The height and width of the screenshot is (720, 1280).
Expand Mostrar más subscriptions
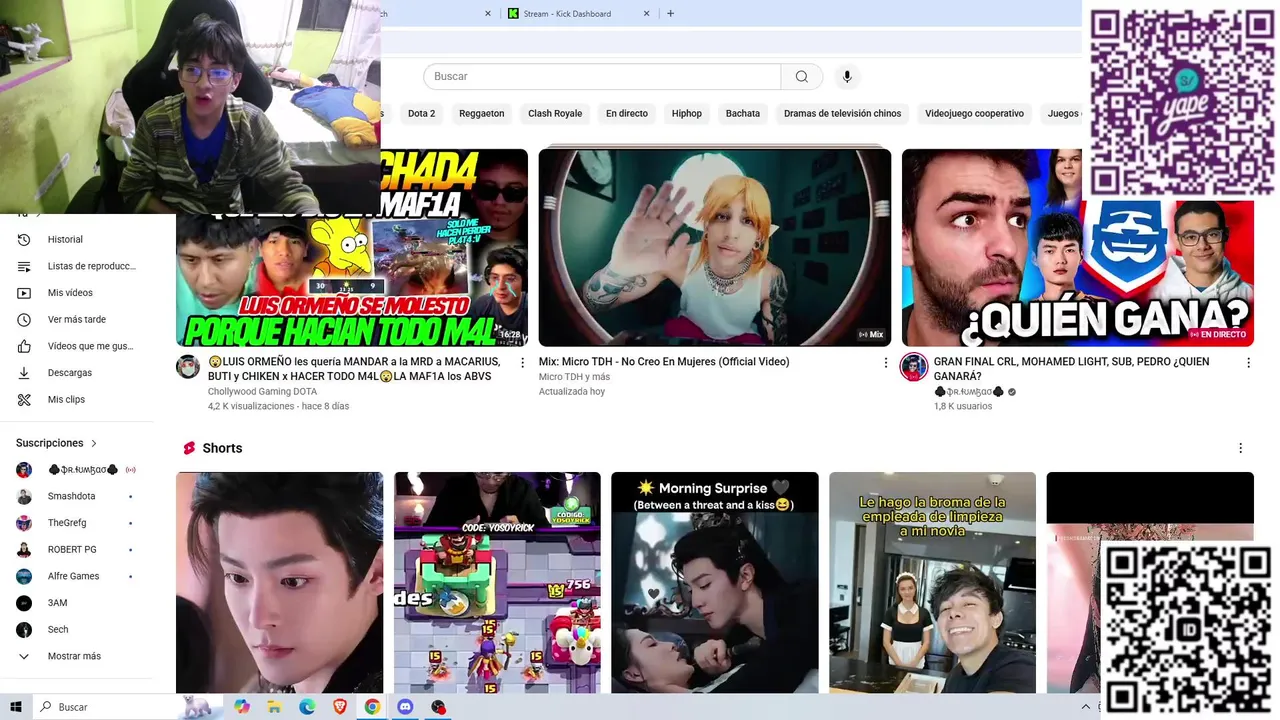[x=73, y=656]
